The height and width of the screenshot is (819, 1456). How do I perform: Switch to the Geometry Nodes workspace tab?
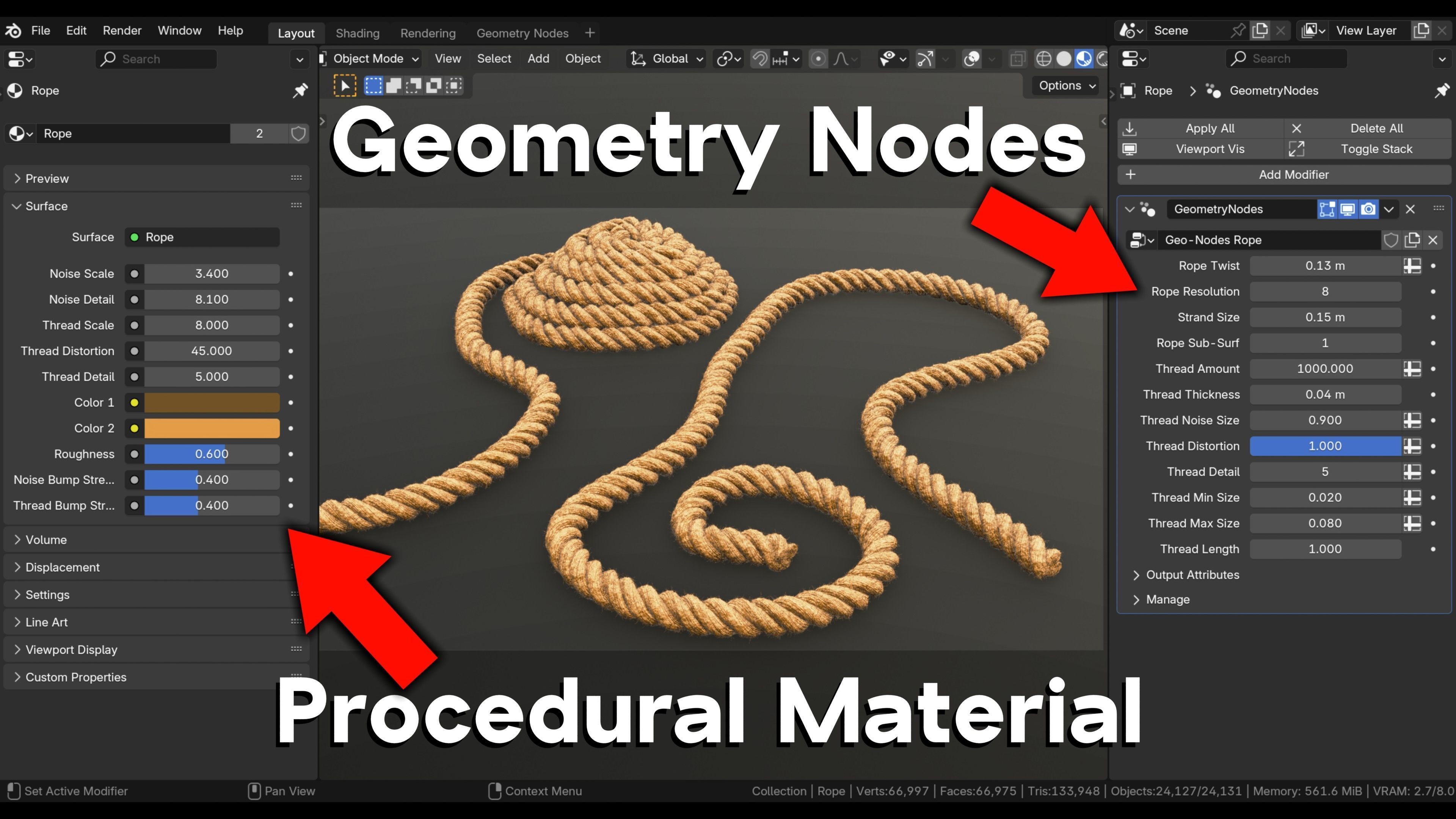click(522, 33)
